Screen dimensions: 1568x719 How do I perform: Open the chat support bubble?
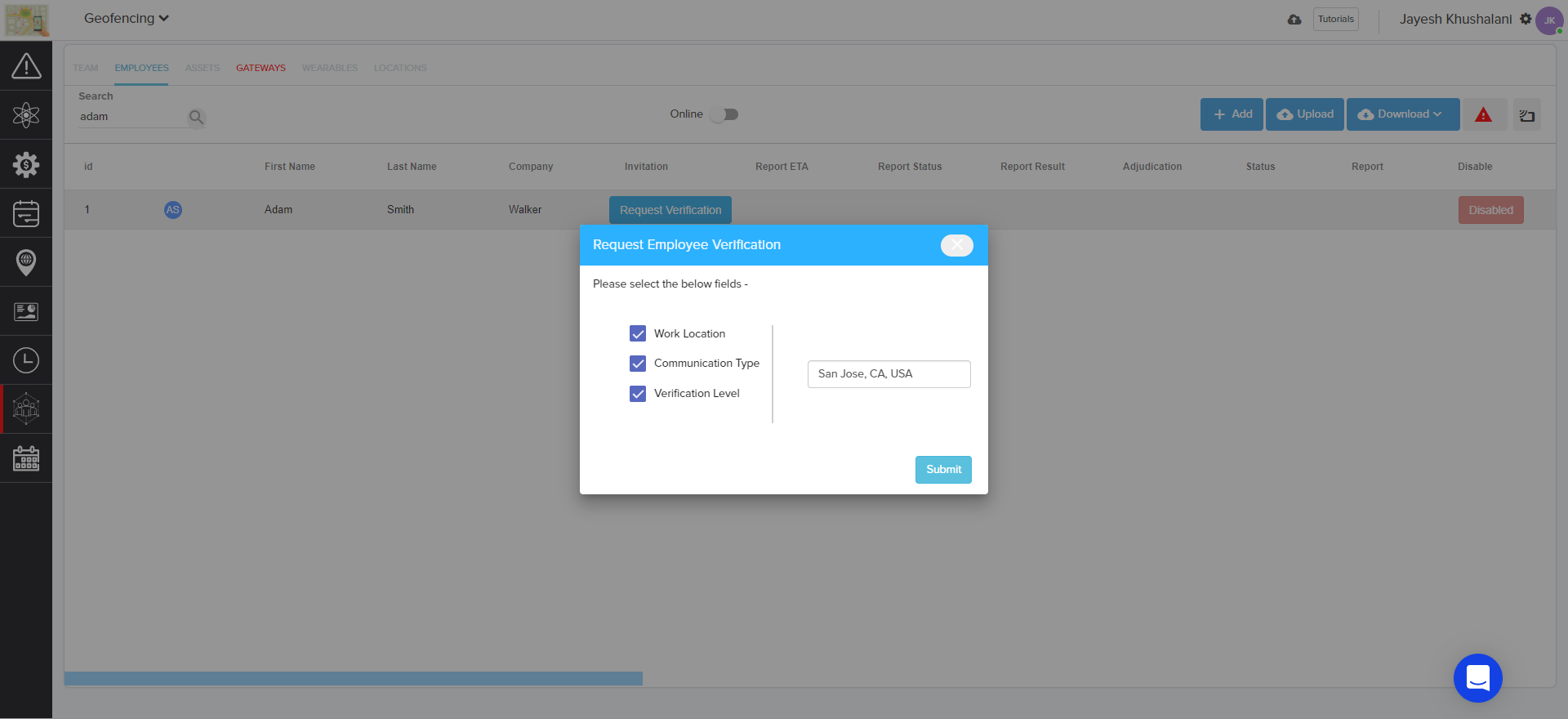(x=1478, y=678)
